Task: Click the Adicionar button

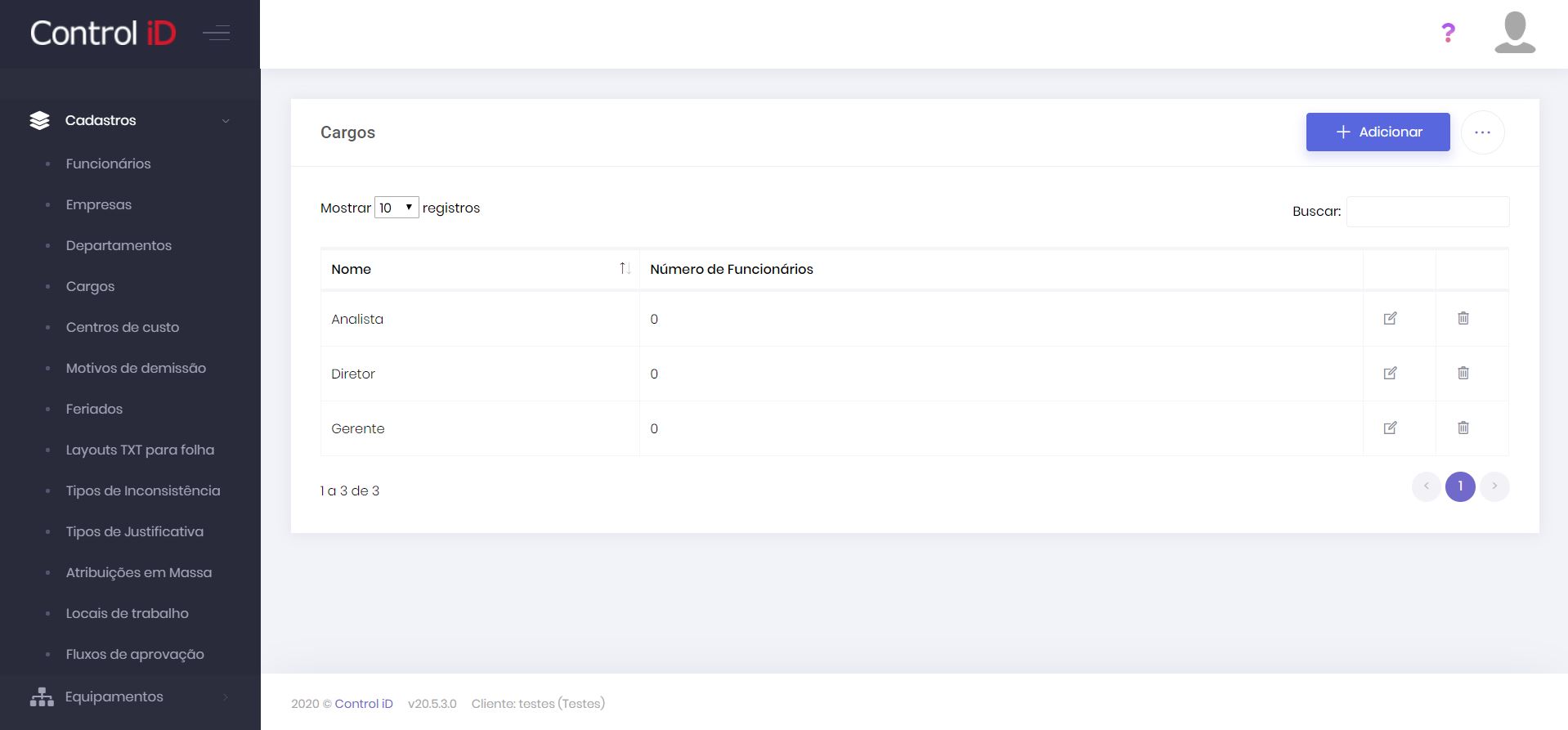Action: point(1378,132)
